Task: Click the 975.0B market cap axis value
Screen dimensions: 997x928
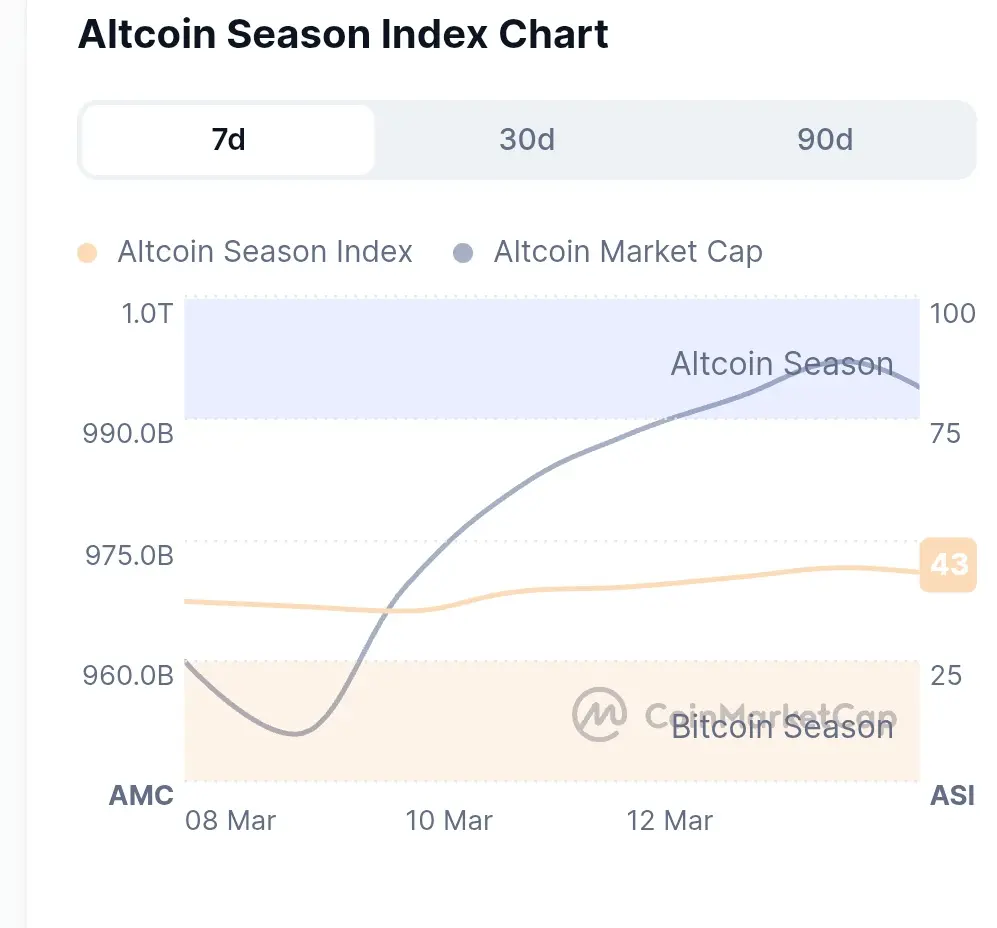Action: point(129,555)
